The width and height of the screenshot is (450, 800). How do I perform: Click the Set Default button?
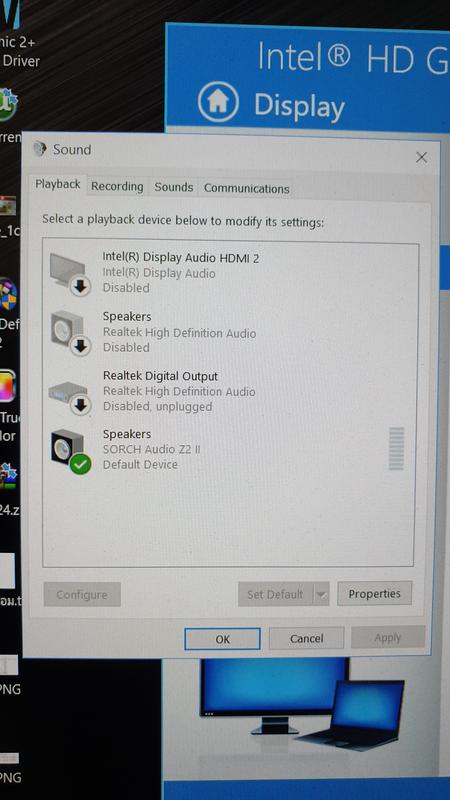(276, 594)
